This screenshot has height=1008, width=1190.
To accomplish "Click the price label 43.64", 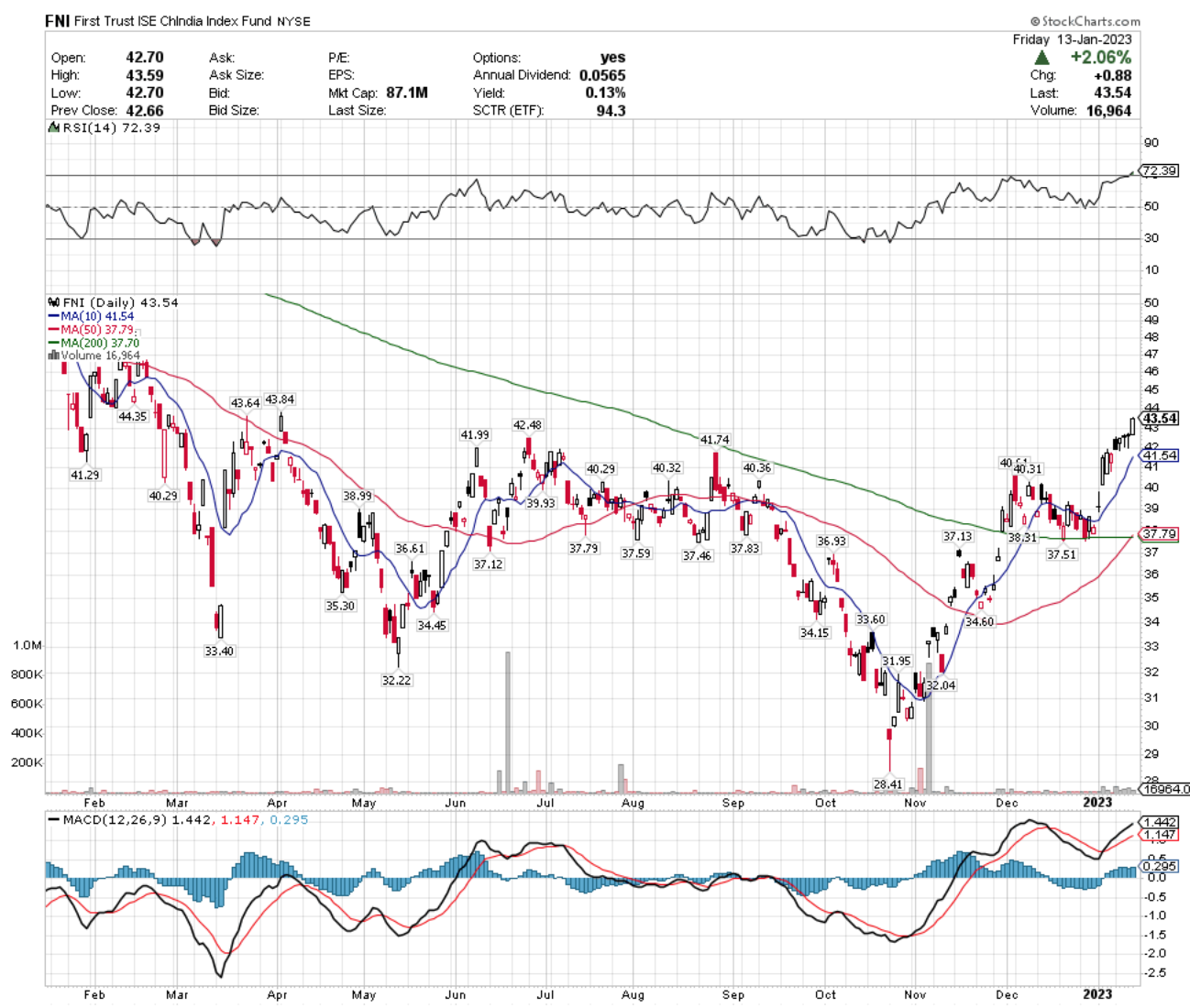I will (245, 403).
